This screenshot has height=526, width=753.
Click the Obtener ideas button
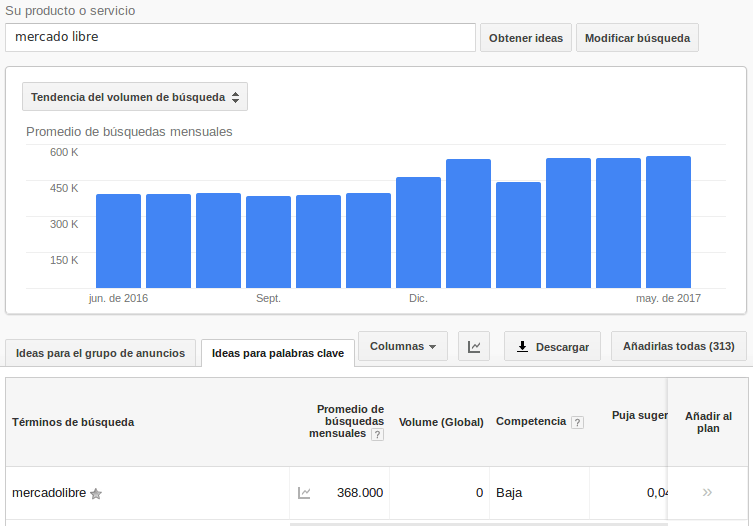[526, 38]
